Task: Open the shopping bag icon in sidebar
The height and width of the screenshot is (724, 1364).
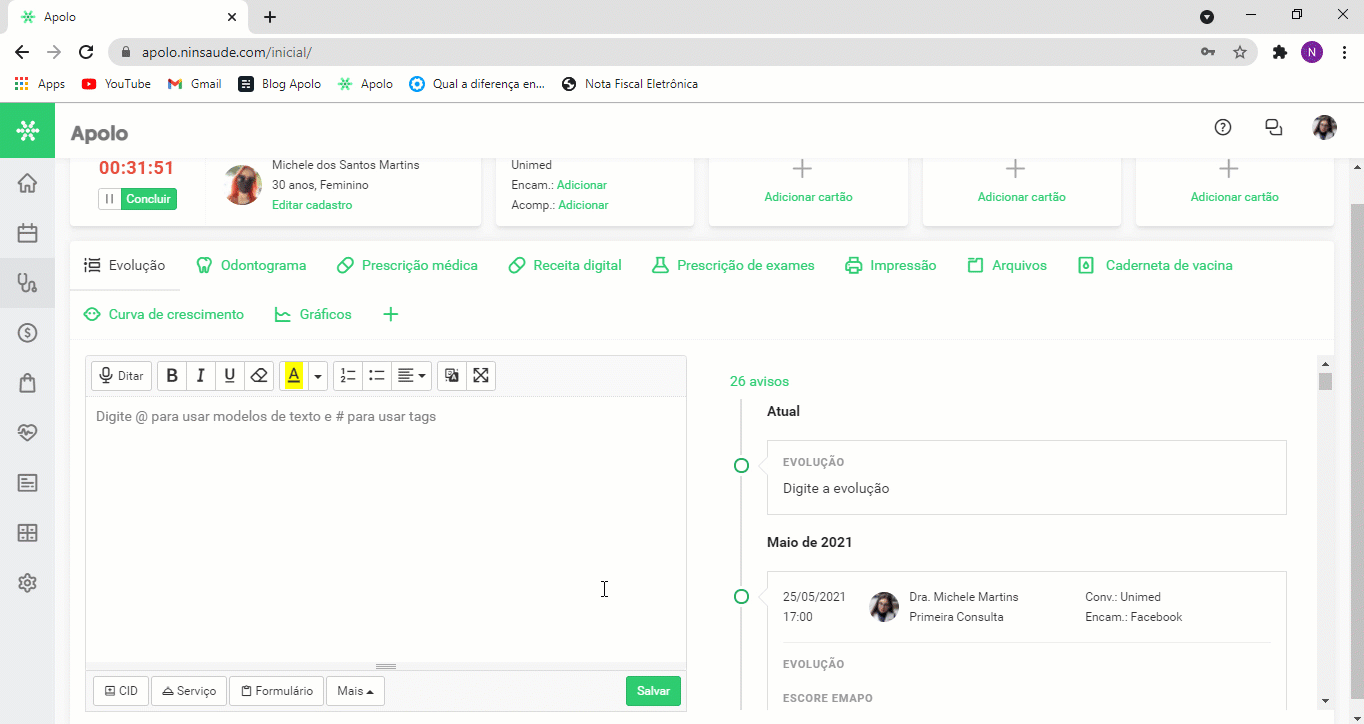Action: (27, 383)
